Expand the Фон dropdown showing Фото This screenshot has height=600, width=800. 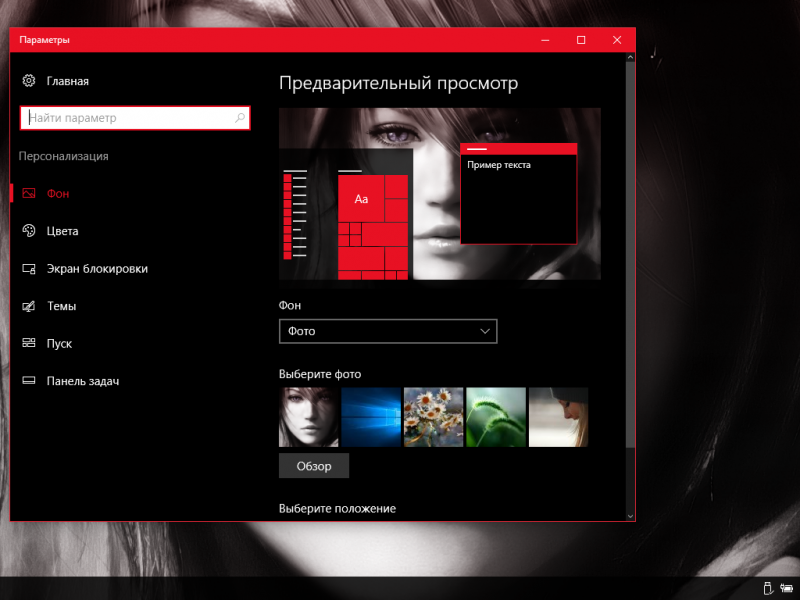tap(388, 331)
